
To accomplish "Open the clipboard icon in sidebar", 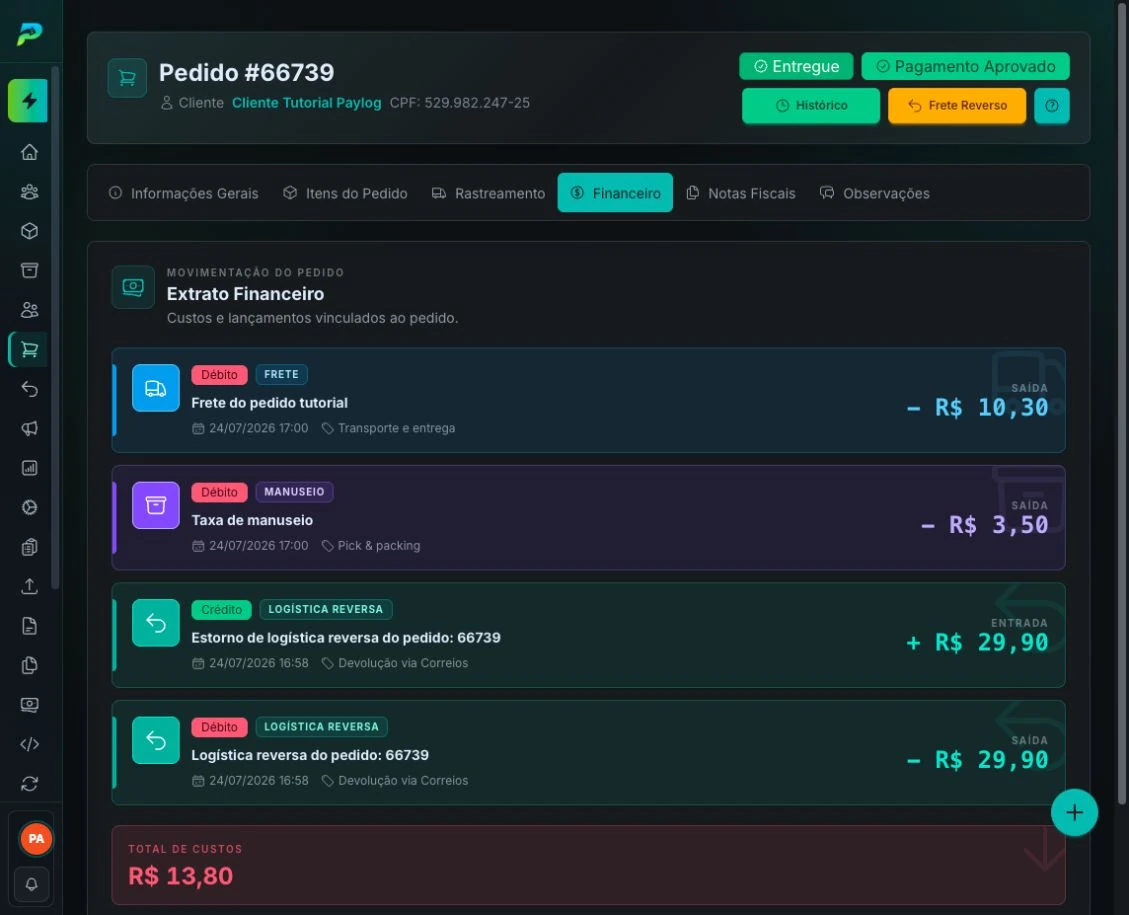I will click(30, 547).
